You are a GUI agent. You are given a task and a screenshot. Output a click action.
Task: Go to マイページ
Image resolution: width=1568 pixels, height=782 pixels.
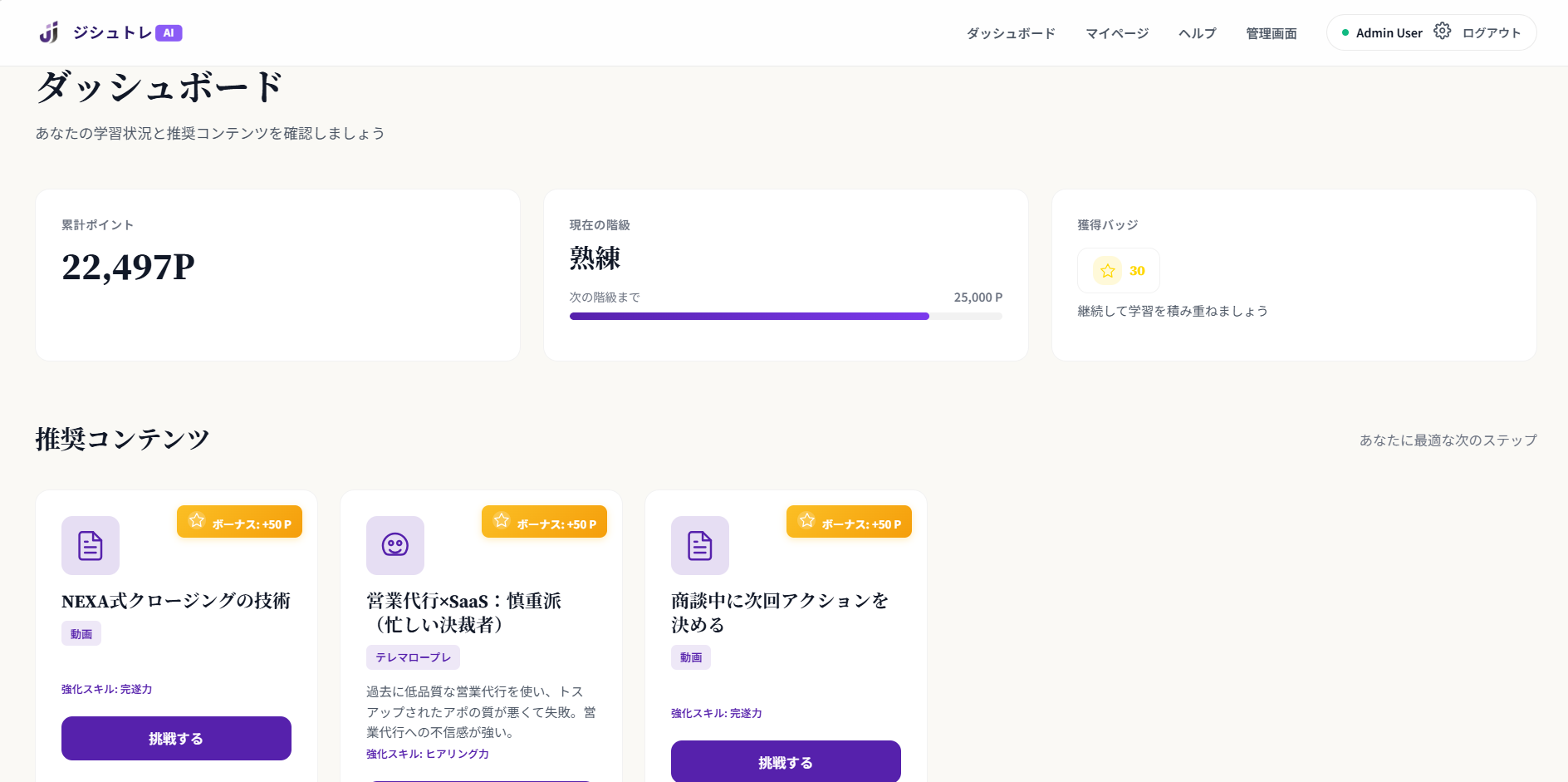point(1117,33)
